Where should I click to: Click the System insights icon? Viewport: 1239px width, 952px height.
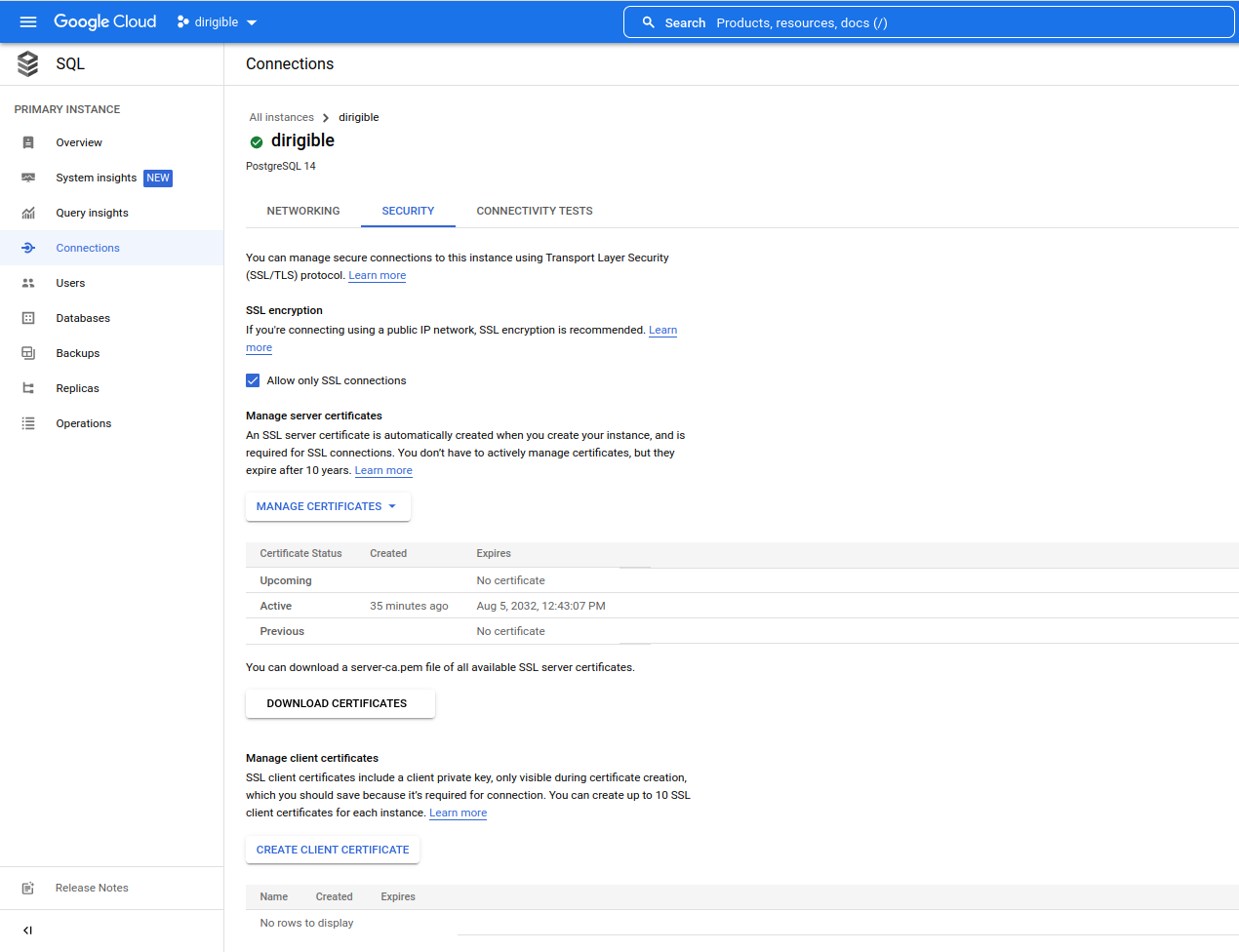coord(28,178)
